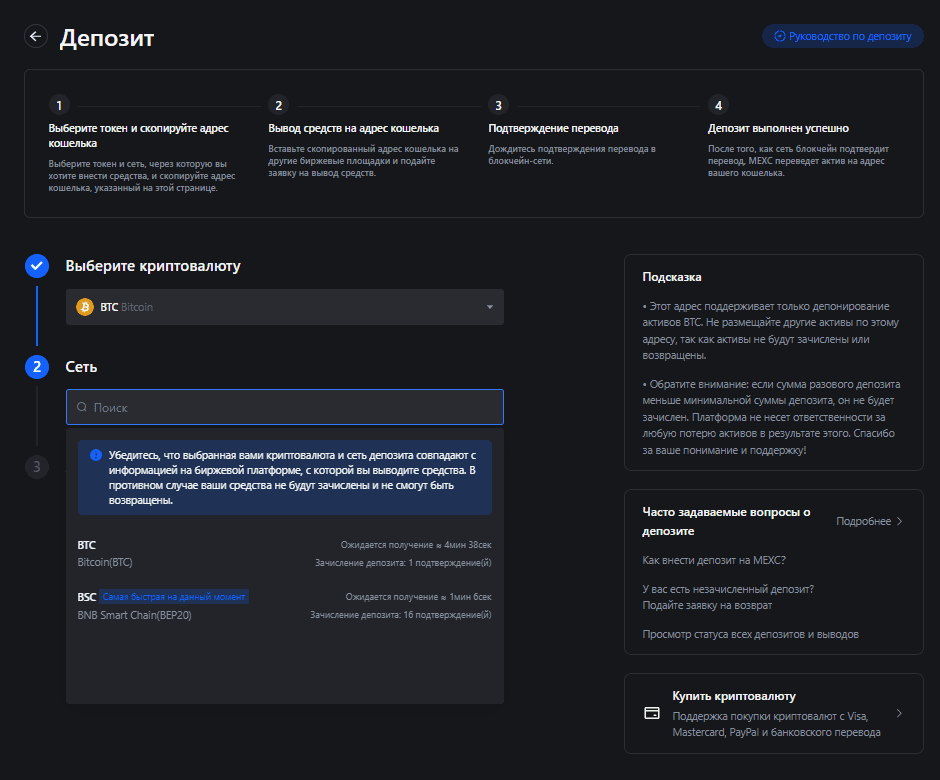Open the BTC Bitcoin cryptocurrency dropdown
The image size is (940, 780).
pos(284,307)
